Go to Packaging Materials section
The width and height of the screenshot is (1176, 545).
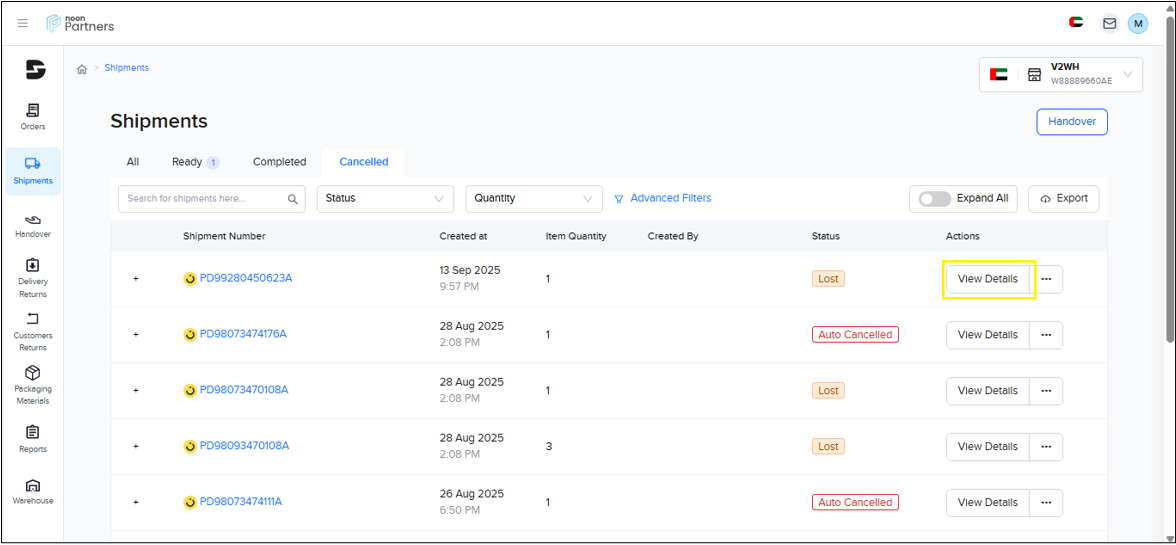click(32, 385)
